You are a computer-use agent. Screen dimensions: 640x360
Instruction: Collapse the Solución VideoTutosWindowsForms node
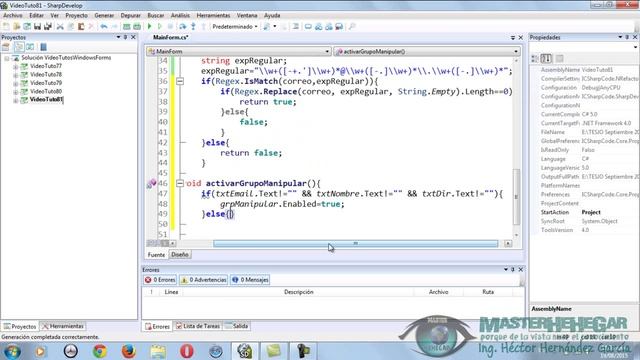tap(7, 58)
